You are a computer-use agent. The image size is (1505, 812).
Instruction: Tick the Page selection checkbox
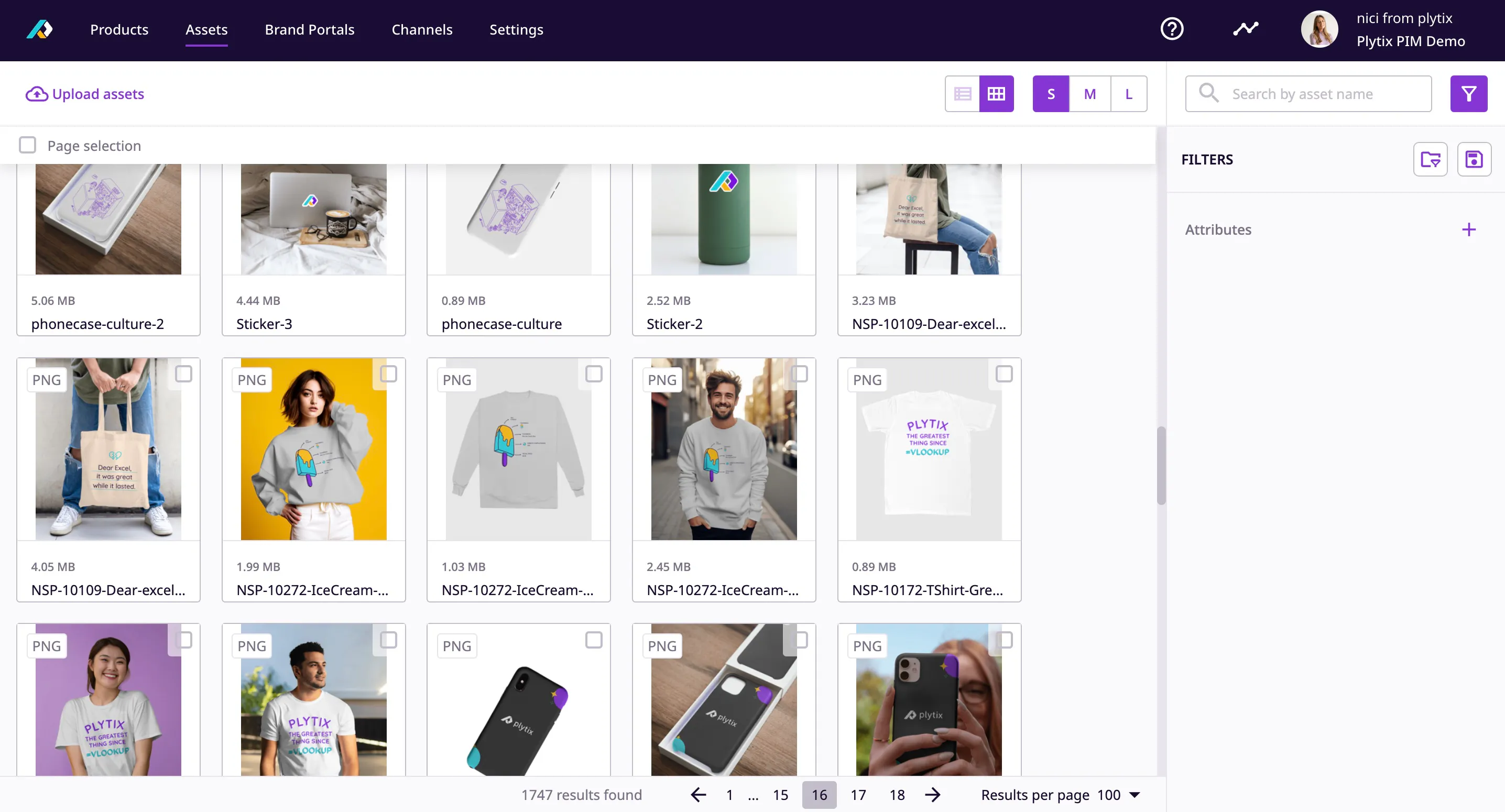pos(27,145)
